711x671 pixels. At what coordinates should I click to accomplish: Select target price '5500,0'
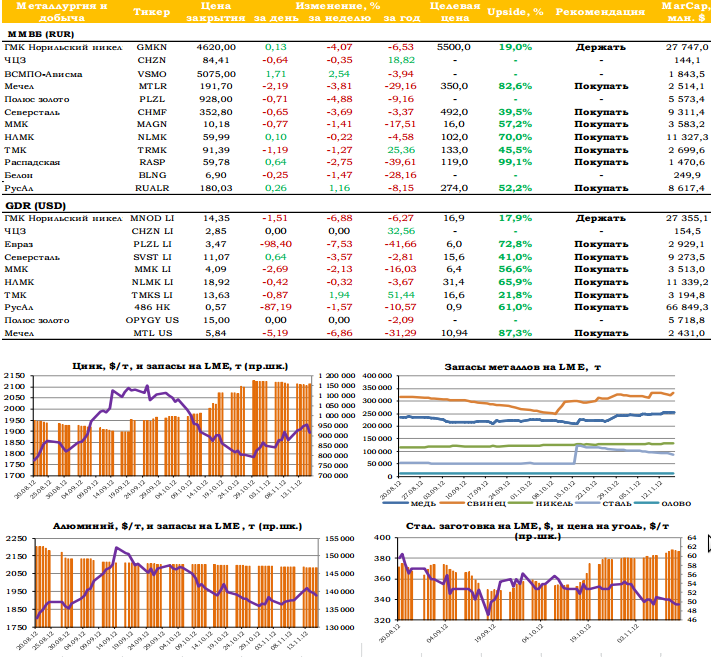point(454,47)
